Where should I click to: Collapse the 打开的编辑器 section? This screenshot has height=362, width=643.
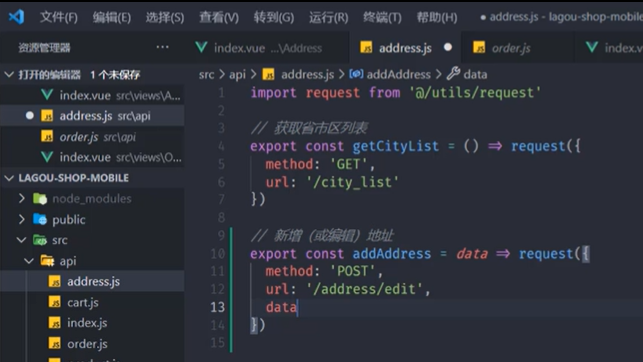point(9,75)
